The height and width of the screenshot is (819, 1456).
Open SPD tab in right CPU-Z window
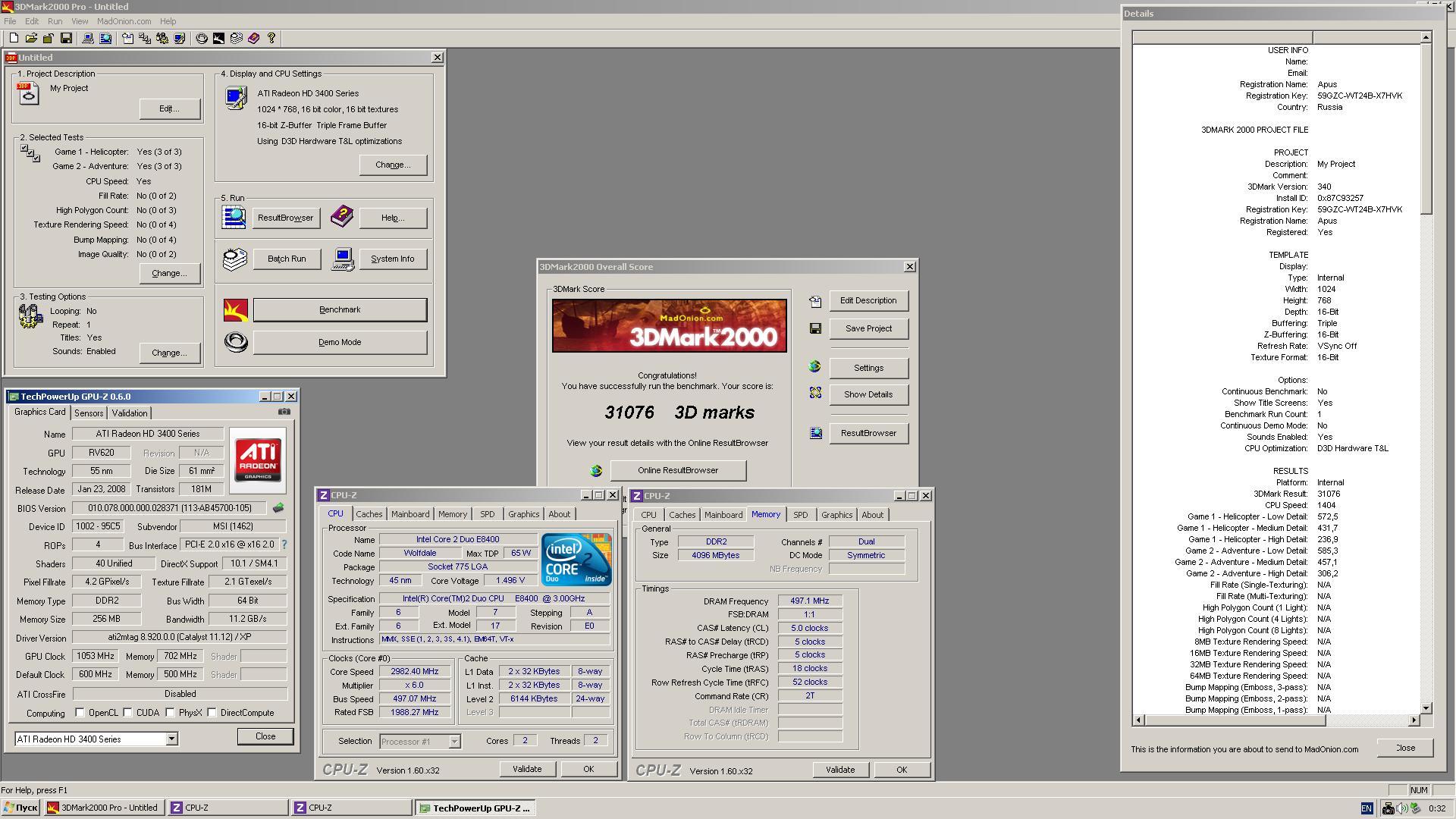[800, 515]
